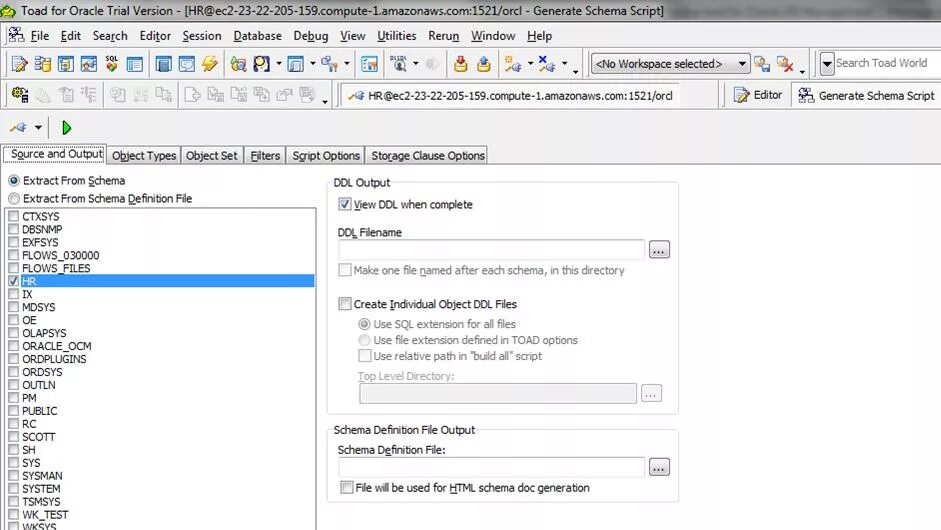Switch to the Object Types tab
Image resolution: width=941 pixels, height=530 pixels.
144,155
